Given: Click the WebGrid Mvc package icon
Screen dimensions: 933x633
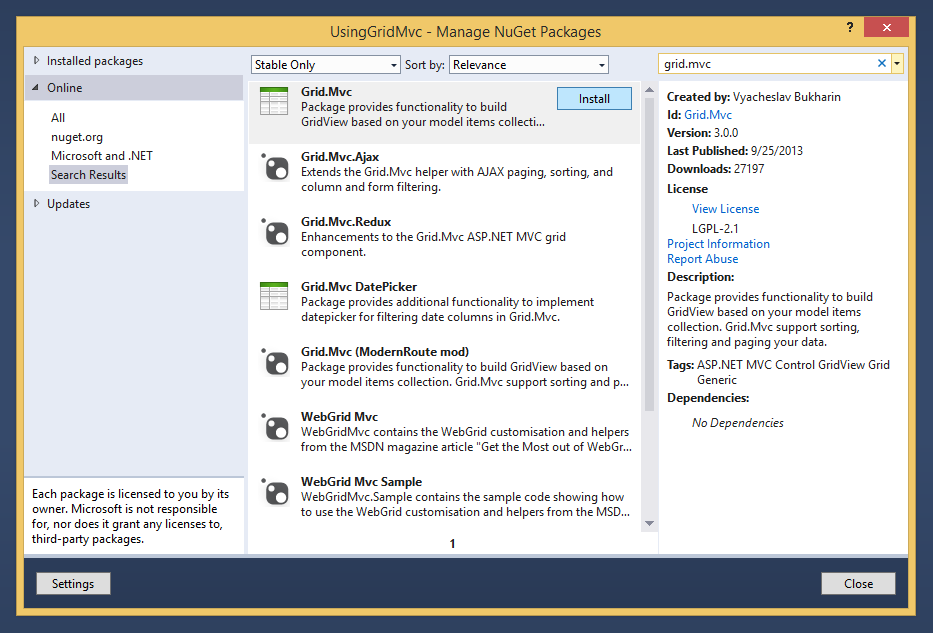Looking at the screenshot, I should tap(275, 426).
